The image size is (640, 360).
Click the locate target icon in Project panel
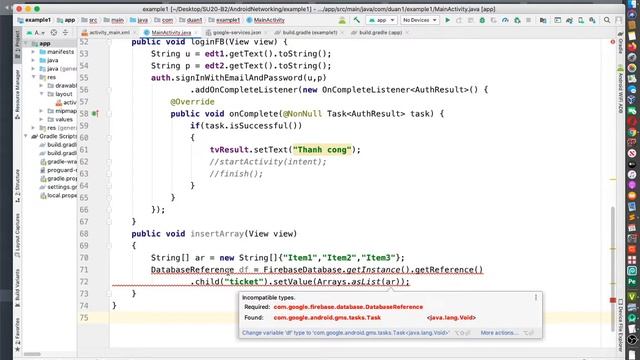[x=53, y=32]
